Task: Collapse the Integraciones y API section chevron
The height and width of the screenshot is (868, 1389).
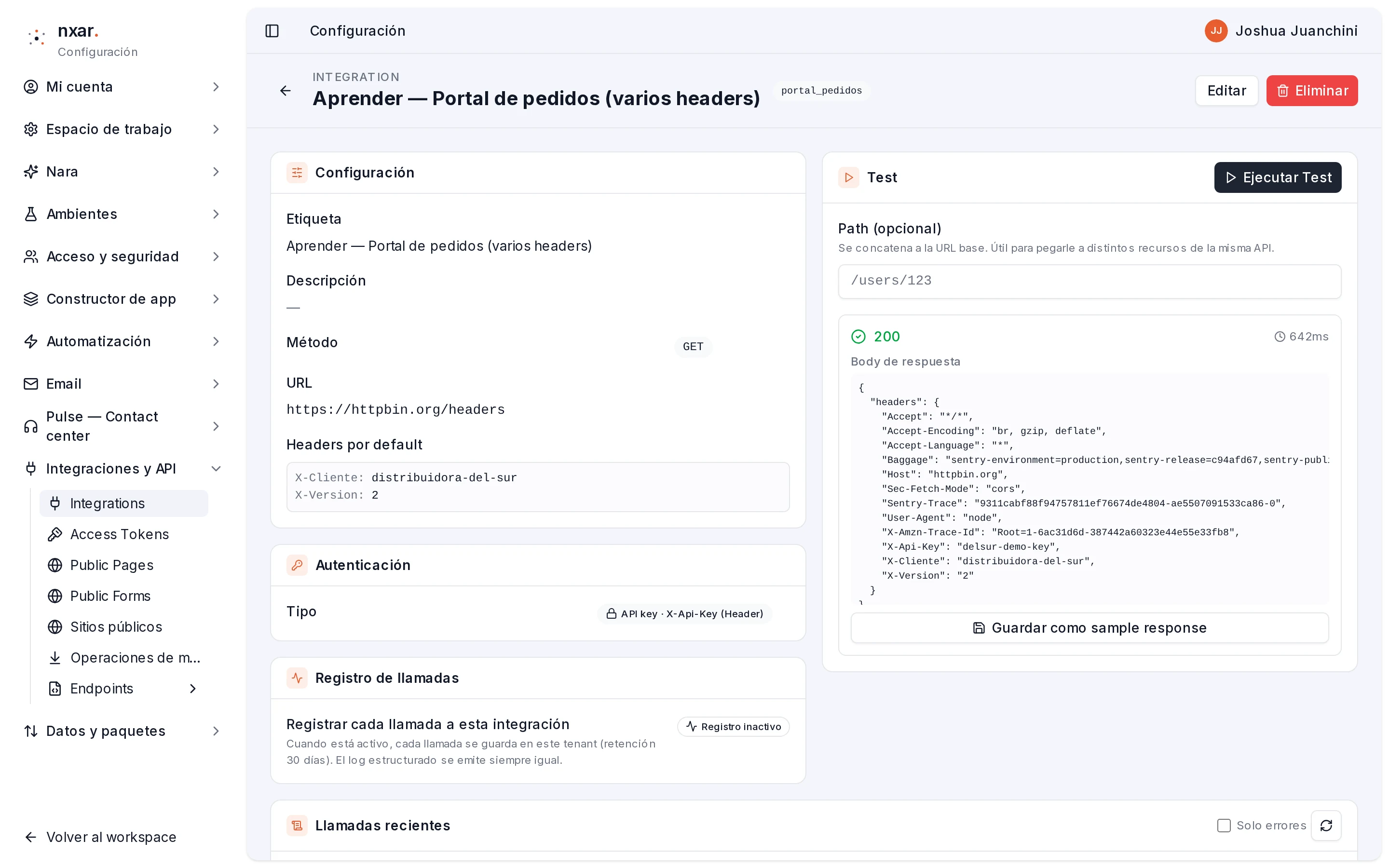Action: [216, 469]
